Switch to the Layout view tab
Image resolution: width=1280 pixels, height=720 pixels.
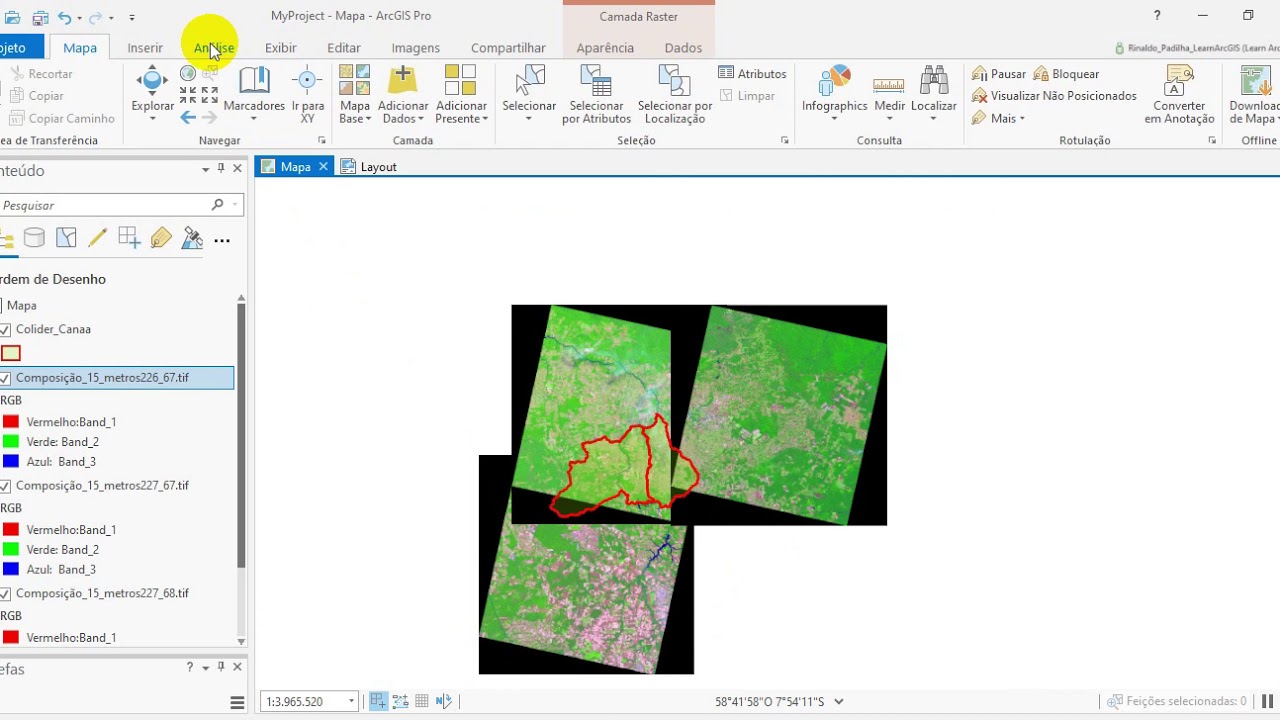(x=369, y=167)
